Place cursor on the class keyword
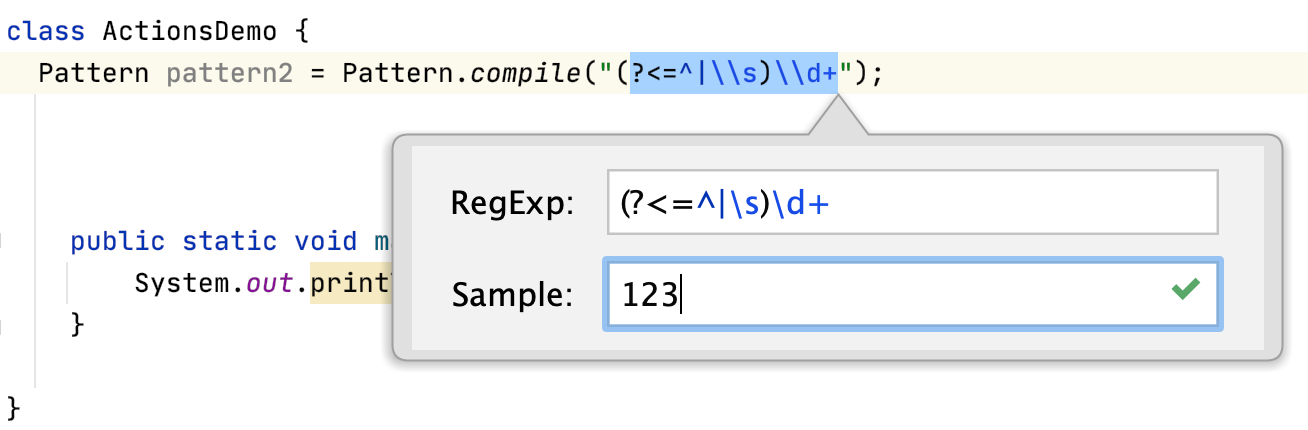This screenshot has width=1308, height=430. (46, 31)
